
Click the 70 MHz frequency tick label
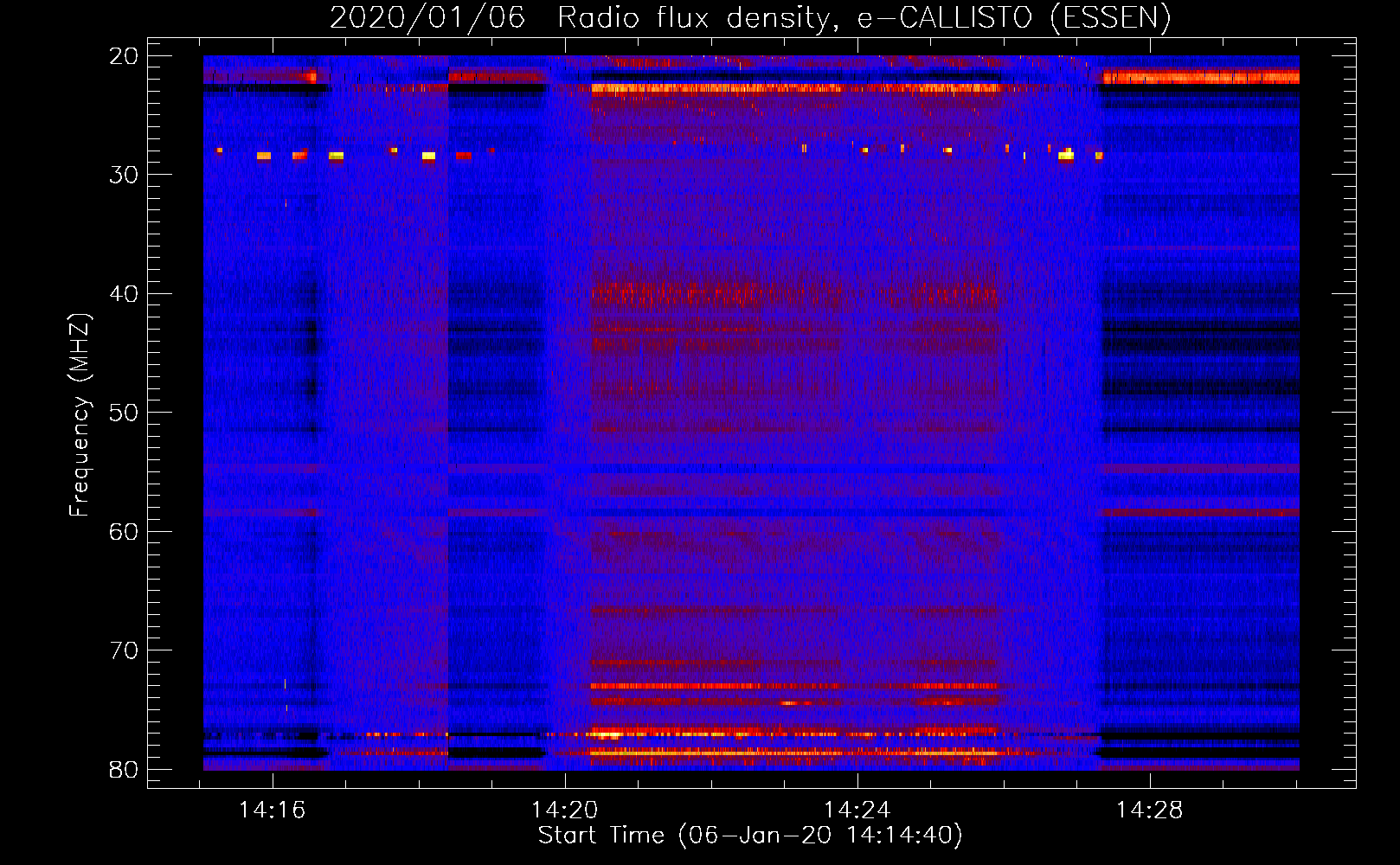[125, 650]
